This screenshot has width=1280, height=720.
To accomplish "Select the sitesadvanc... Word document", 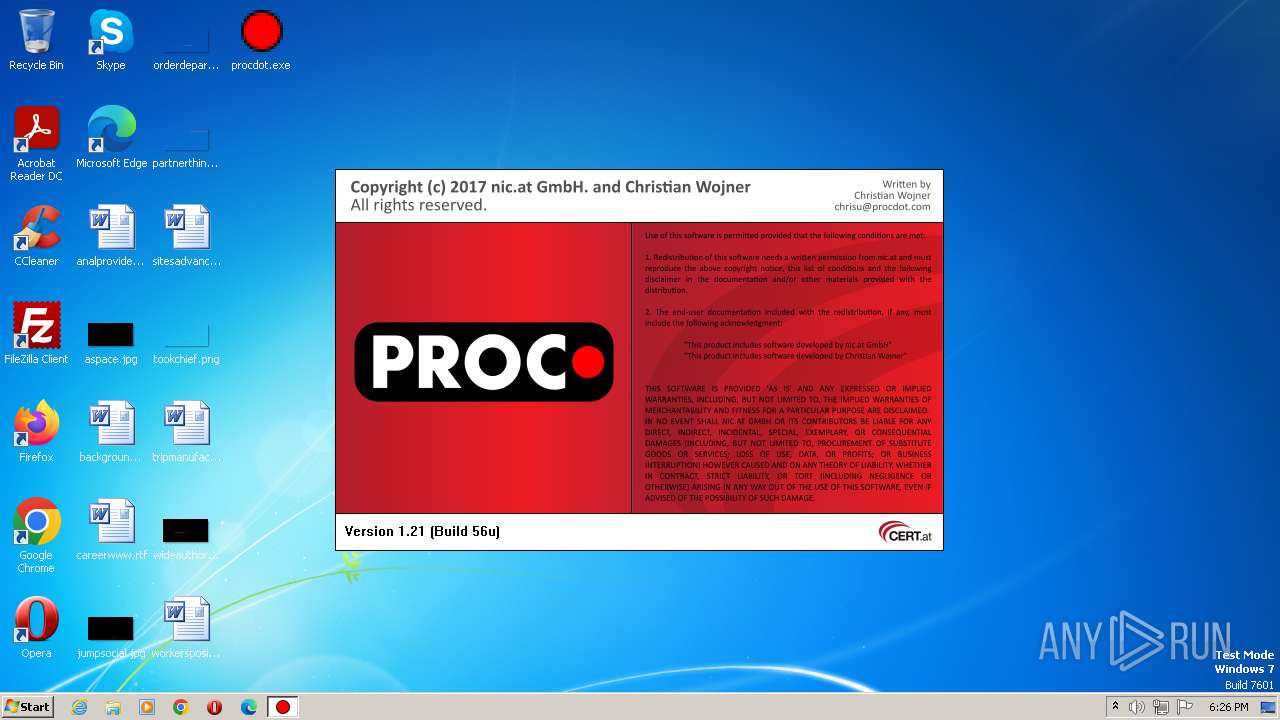I will pyautogui.click(x=186, y=236).
